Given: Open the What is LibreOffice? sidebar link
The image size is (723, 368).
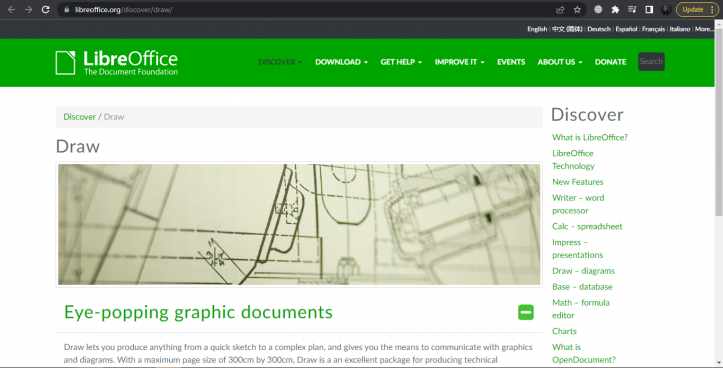Looking at the screenshot, I should click(x=590, y=137).
